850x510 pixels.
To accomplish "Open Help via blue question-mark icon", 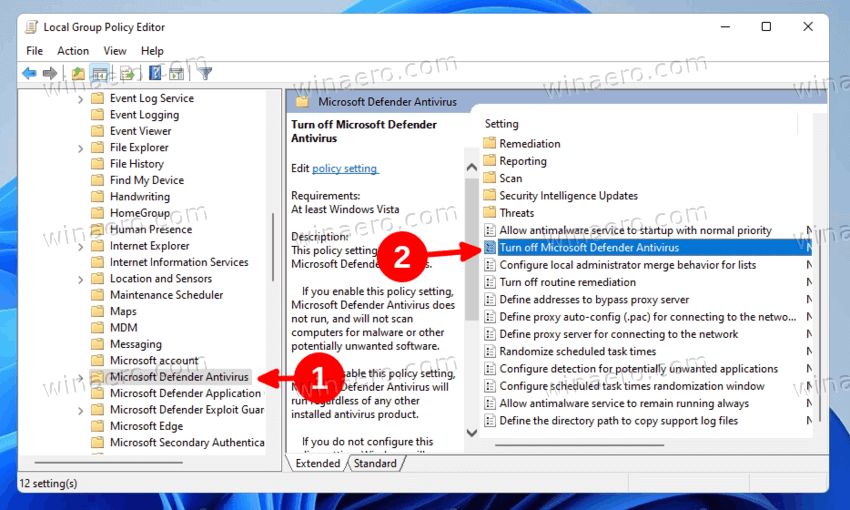I will point(156,73).
